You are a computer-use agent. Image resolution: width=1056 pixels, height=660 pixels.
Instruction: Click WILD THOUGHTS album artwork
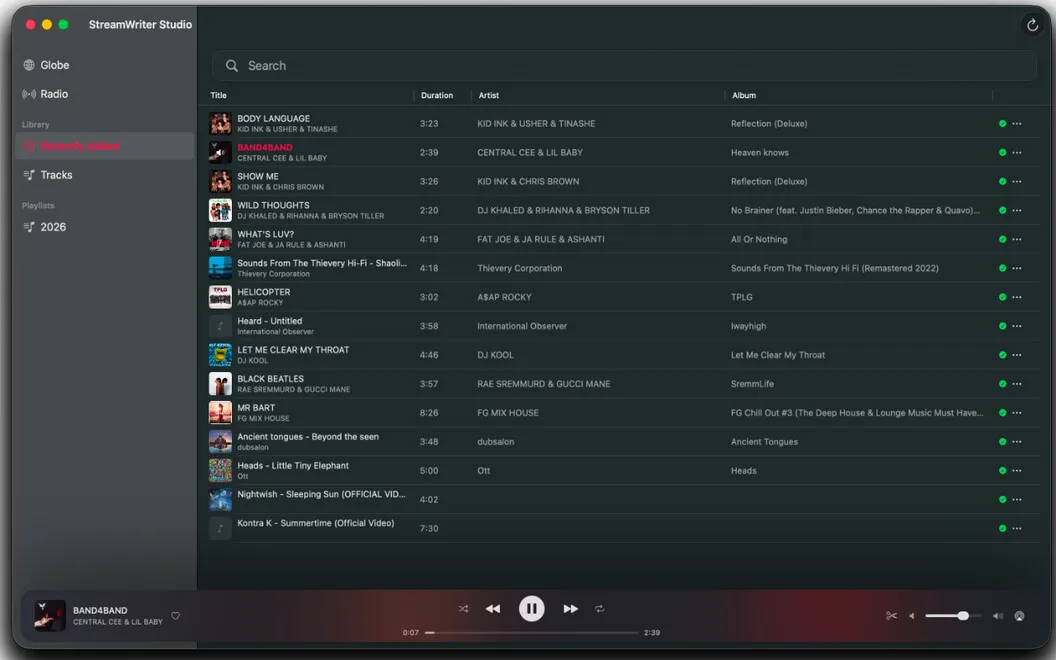(x=220, y=211)
